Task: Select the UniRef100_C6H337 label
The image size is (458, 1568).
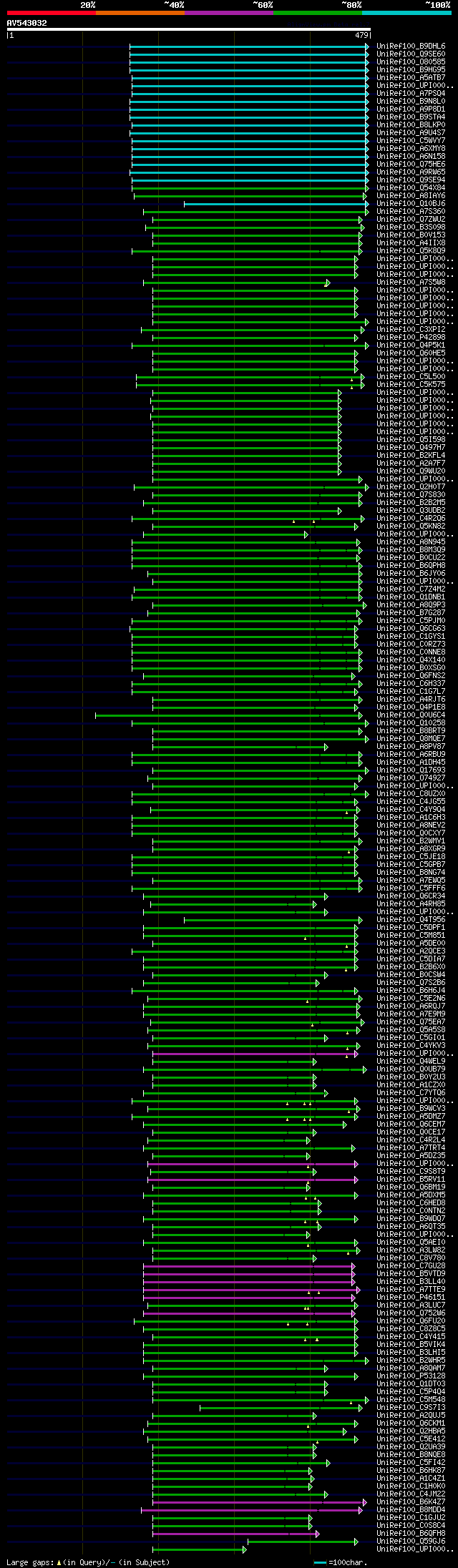Action: tap(411, 683)
